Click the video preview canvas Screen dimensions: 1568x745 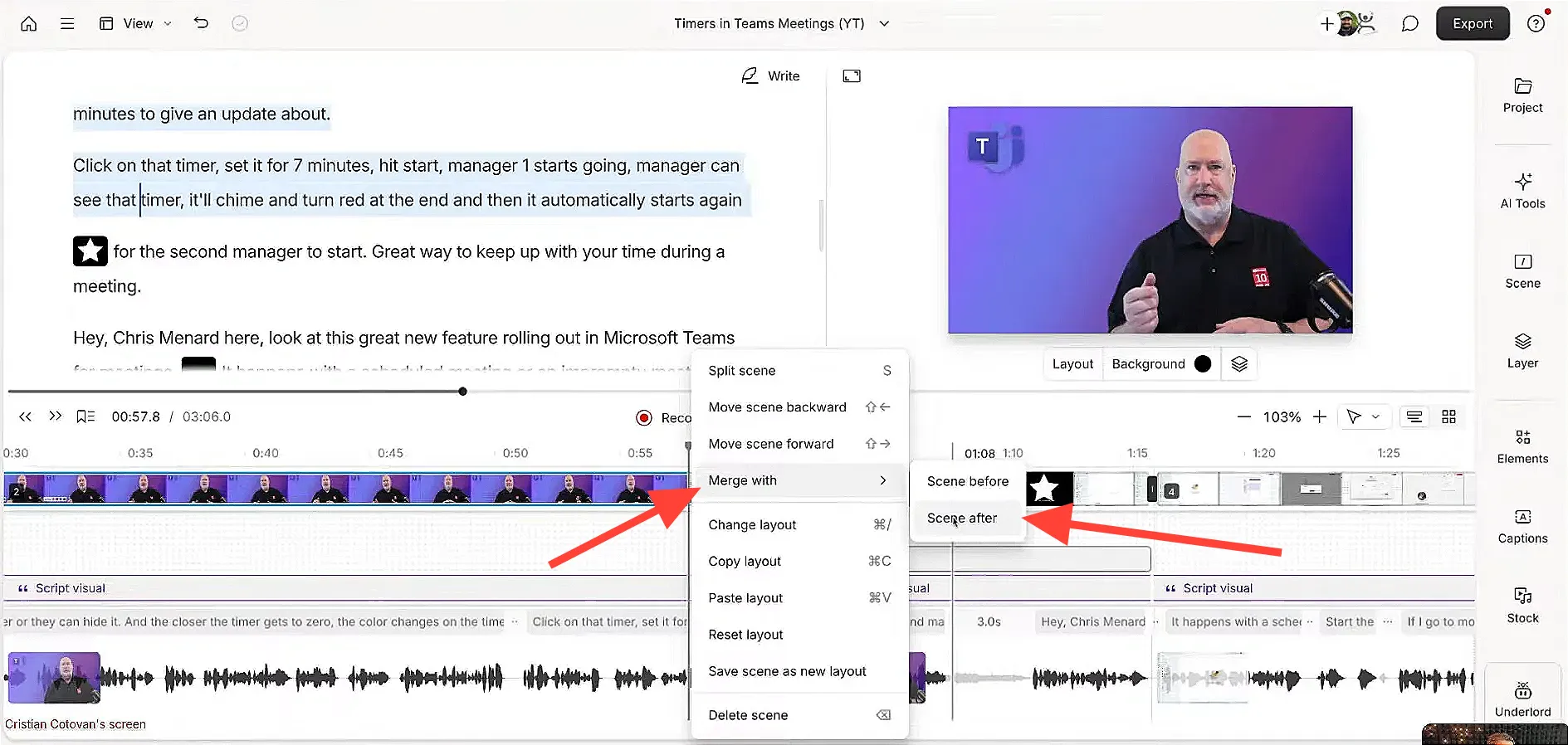tap(1150, 220)
